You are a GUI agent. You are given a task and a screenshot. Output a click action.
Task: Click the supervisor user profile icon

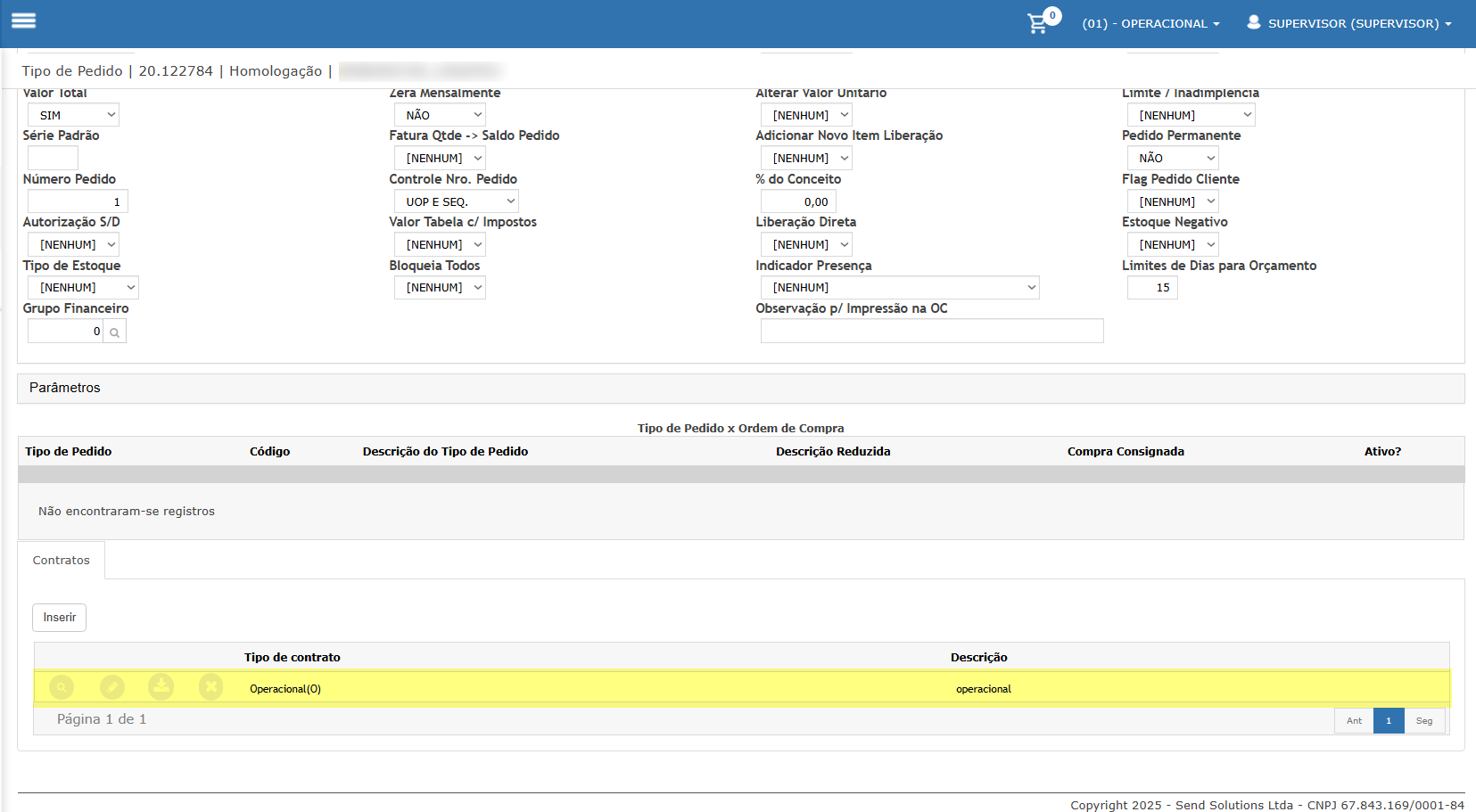coord(1253,22)
